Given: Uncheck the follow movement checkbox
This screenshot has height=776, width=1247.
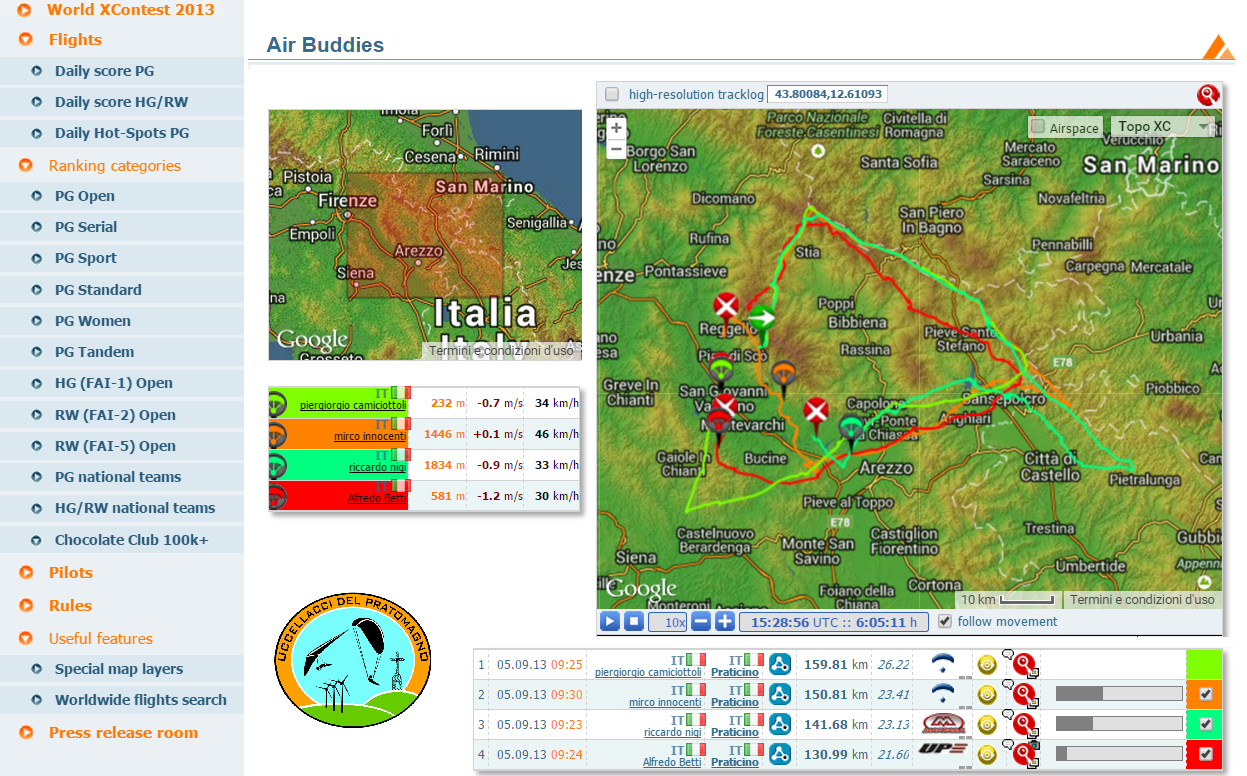Looking at the screenshot, I should click(x=944, y=622).
